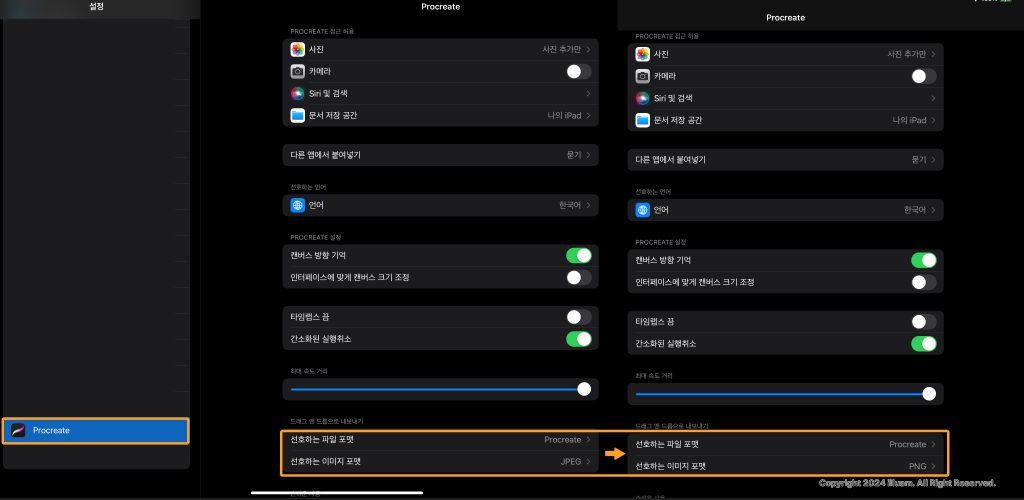Viewport: 1024px width, 500px height.
Task: Click 묻기 value in the middle panel
Action: point(574,155)
